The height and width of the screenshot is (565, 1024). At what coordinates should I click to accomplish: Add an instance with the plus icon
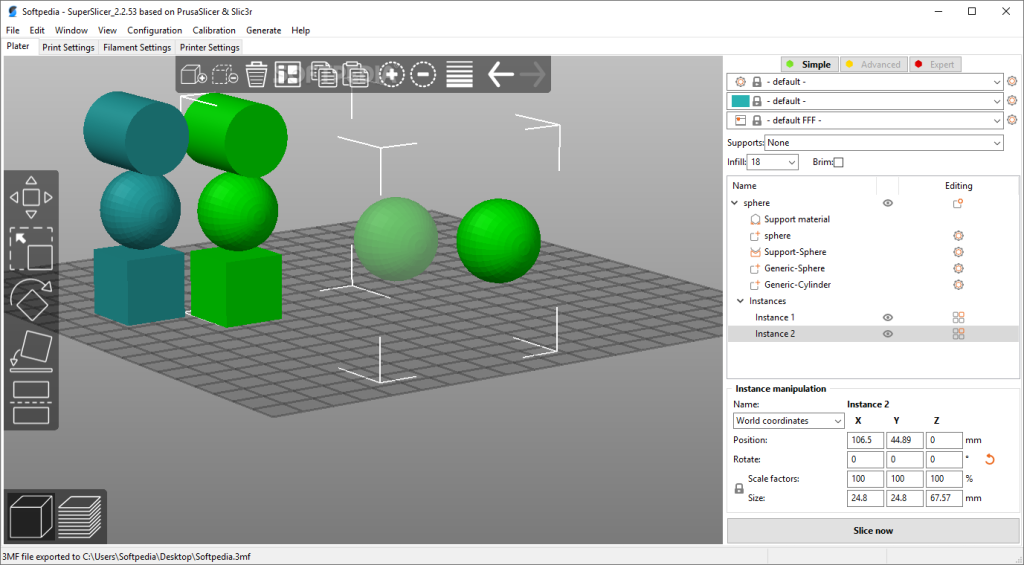(390, 74)
